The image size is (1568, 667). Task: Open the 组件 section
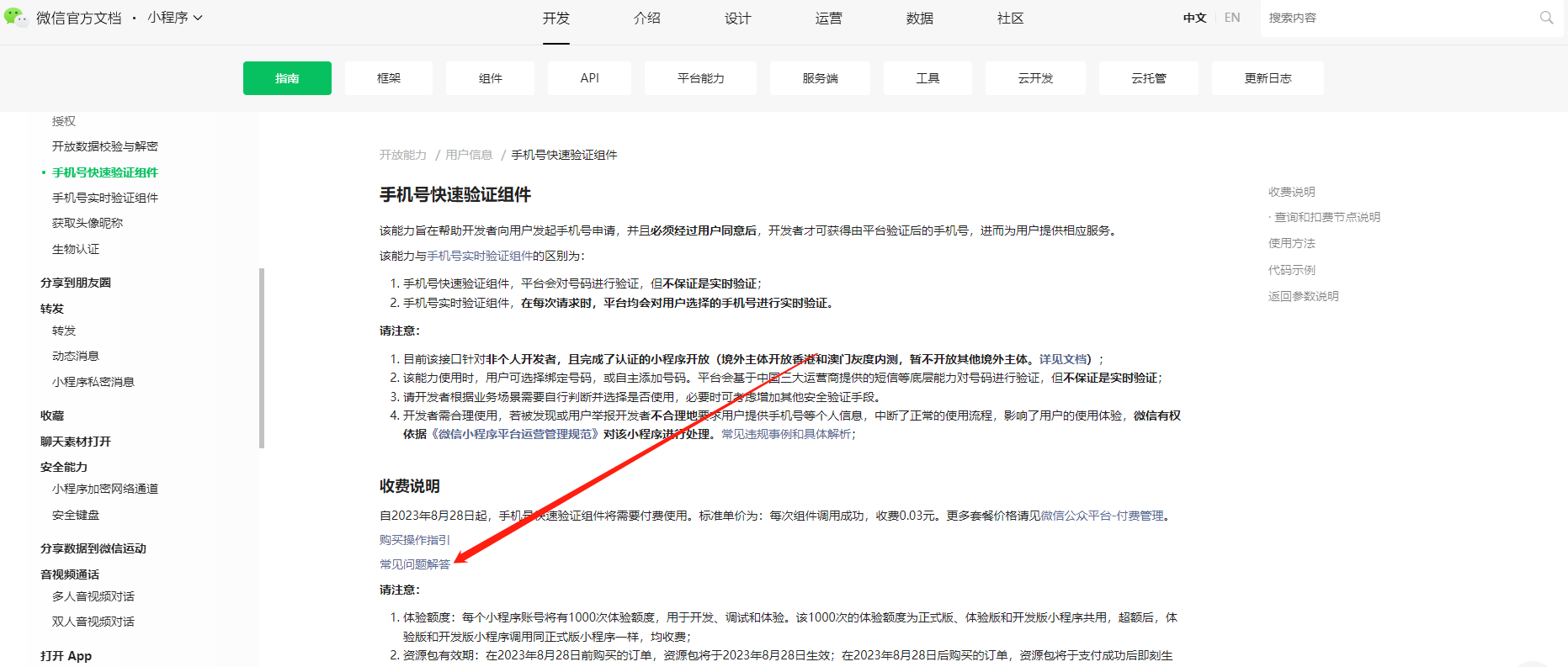(491, 78)
